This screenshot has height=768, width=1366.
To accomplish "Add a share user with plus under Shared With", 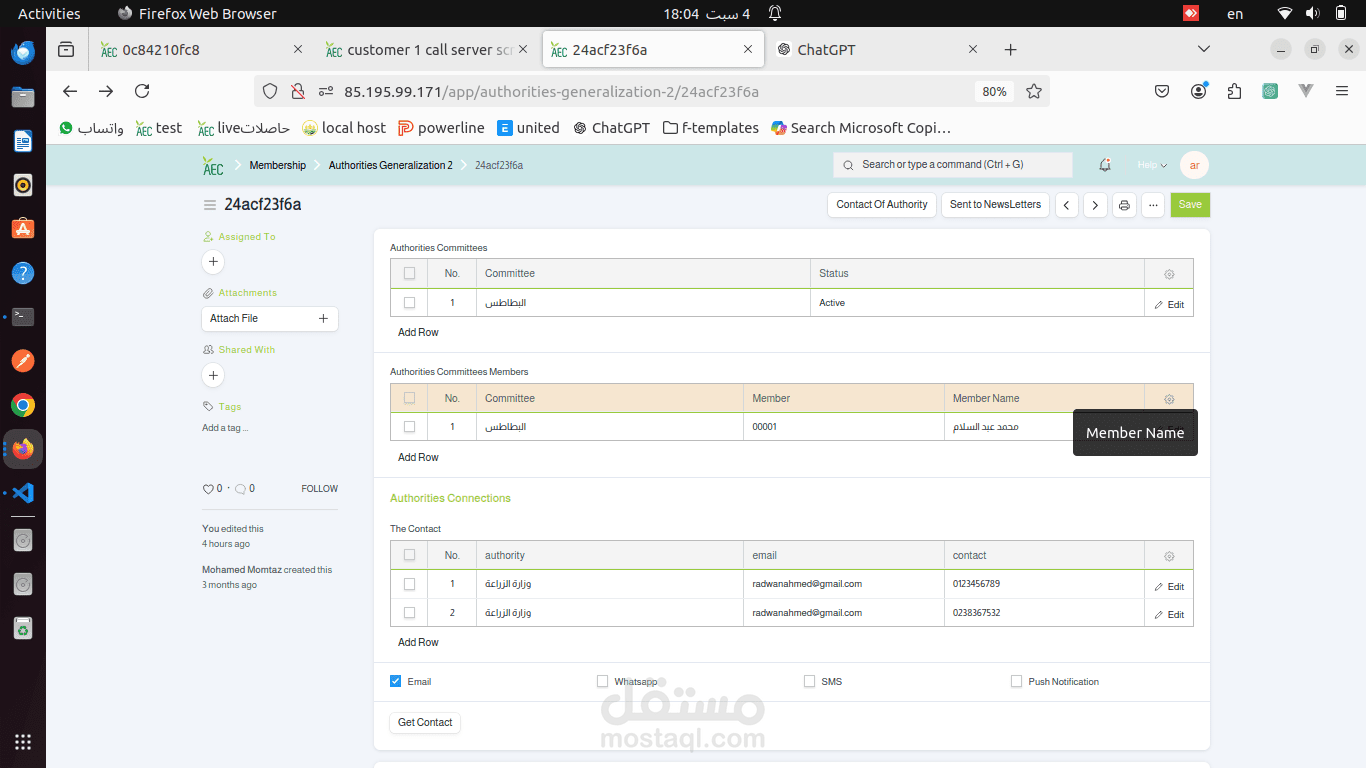I will pyautogui.click(x=213, y=375).
